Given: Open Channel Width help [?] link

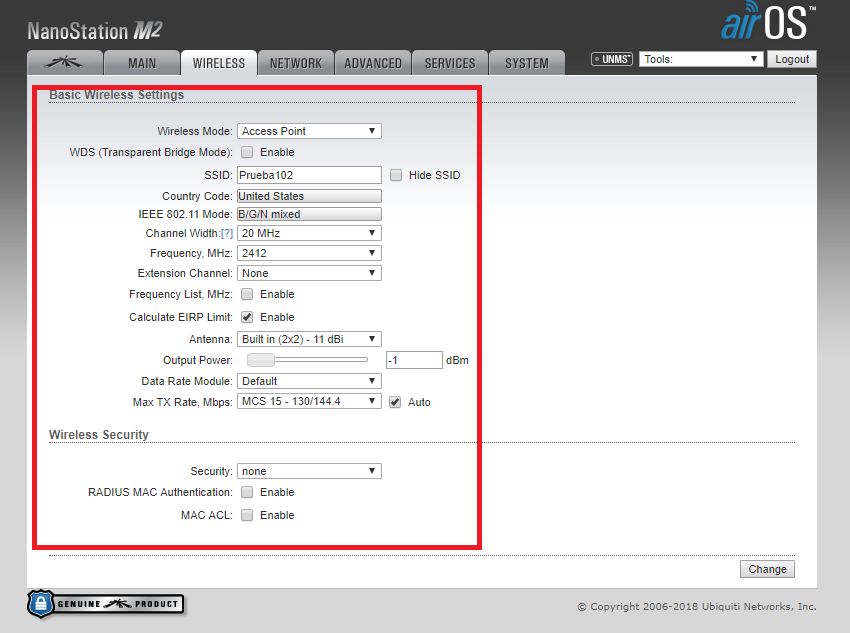Looking at the screenshot, I should coord(227,234).
